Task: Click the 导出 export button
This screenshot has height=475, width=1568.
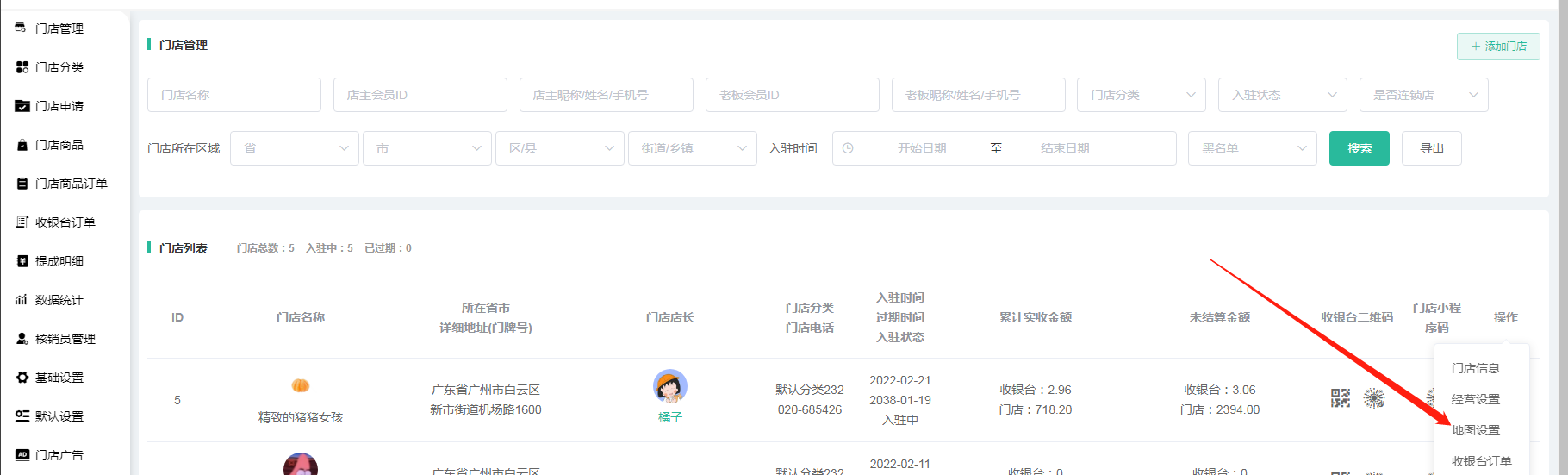Action: tap(1431, 148)
